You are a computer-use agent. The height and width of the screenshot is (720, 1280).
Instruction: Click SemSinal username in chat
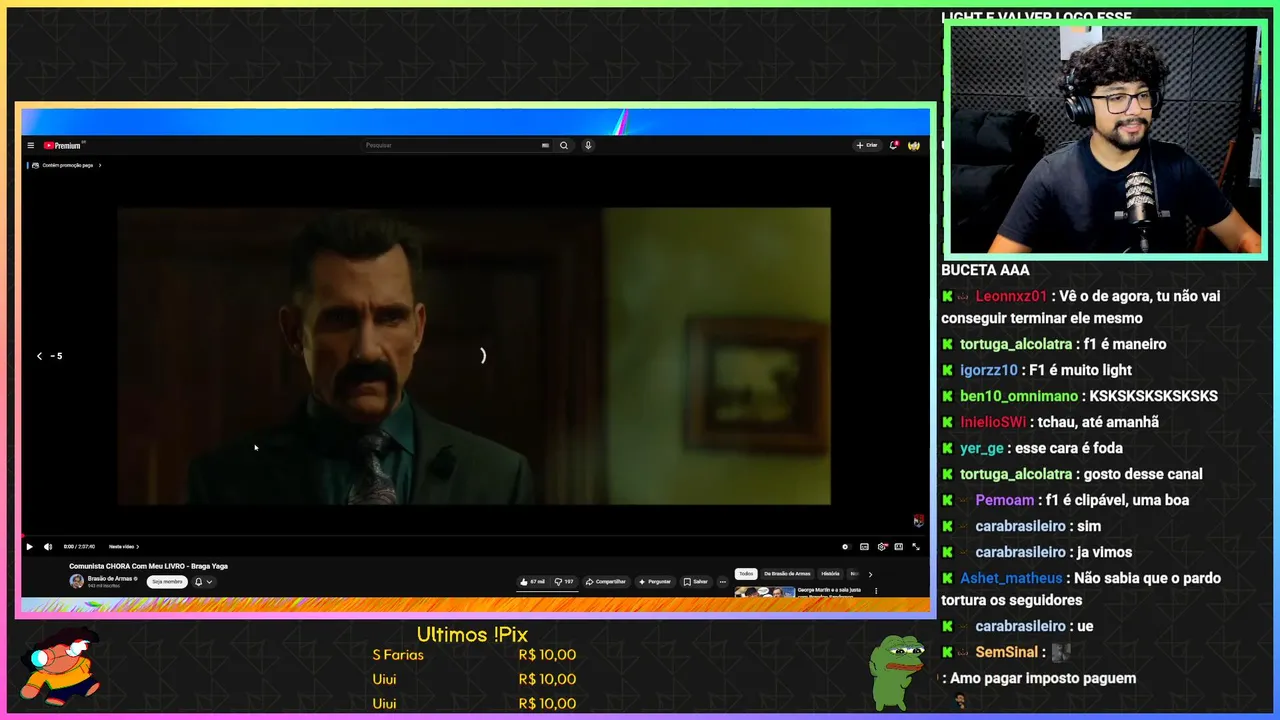point(1006,652)
